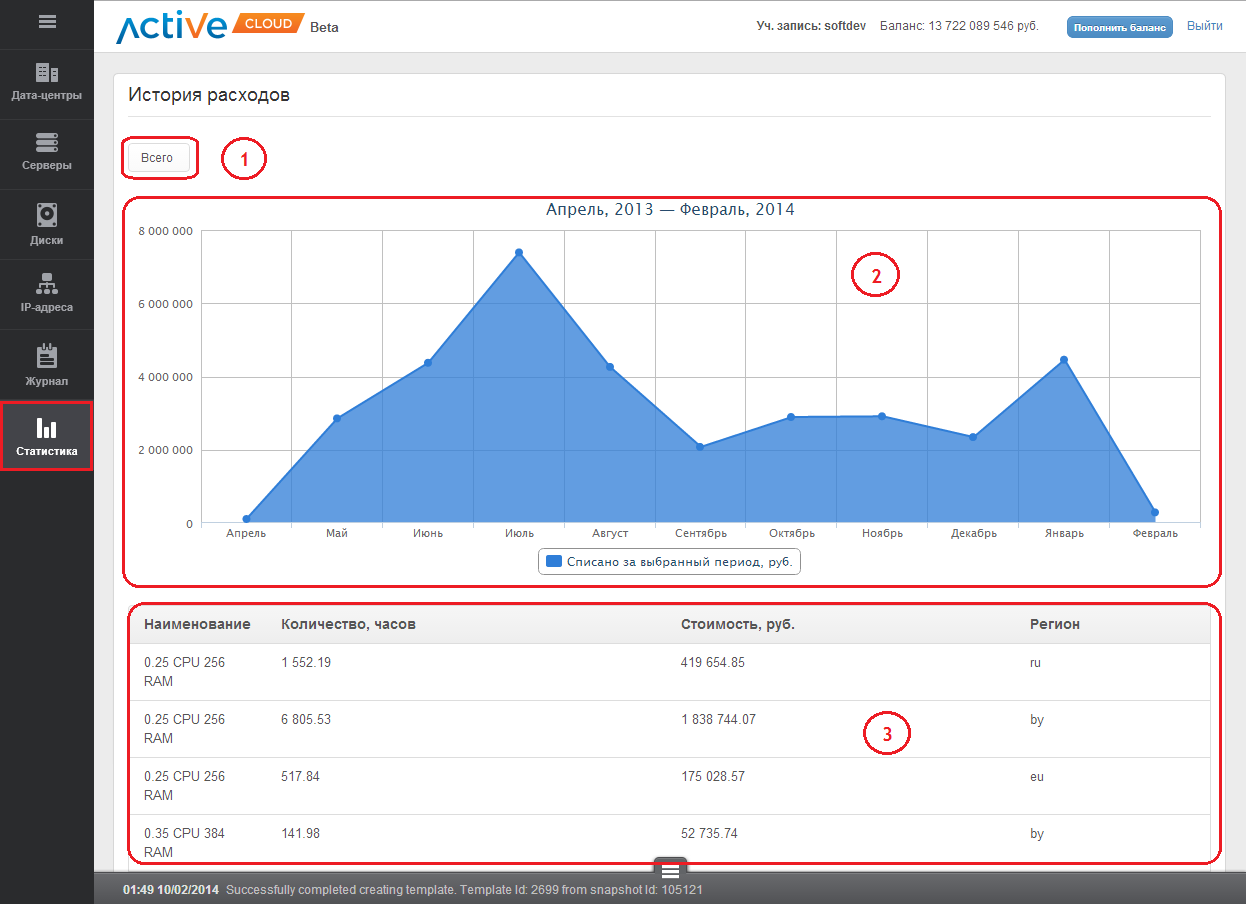Sort by Количество, часов column header

[348, 624]
